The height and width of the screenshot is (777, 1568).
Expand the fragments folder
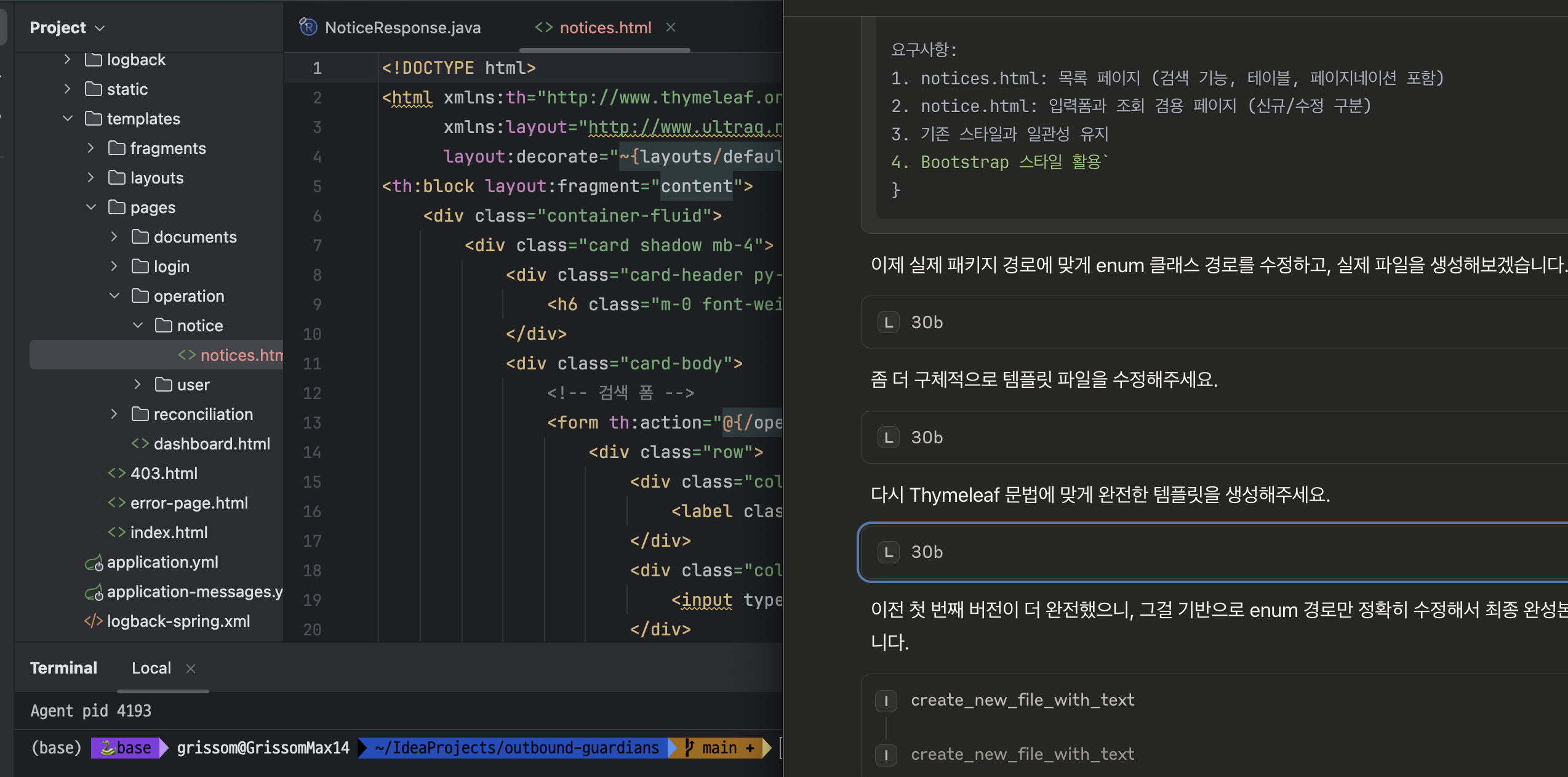pyautogui.click(x=91, y=148)
